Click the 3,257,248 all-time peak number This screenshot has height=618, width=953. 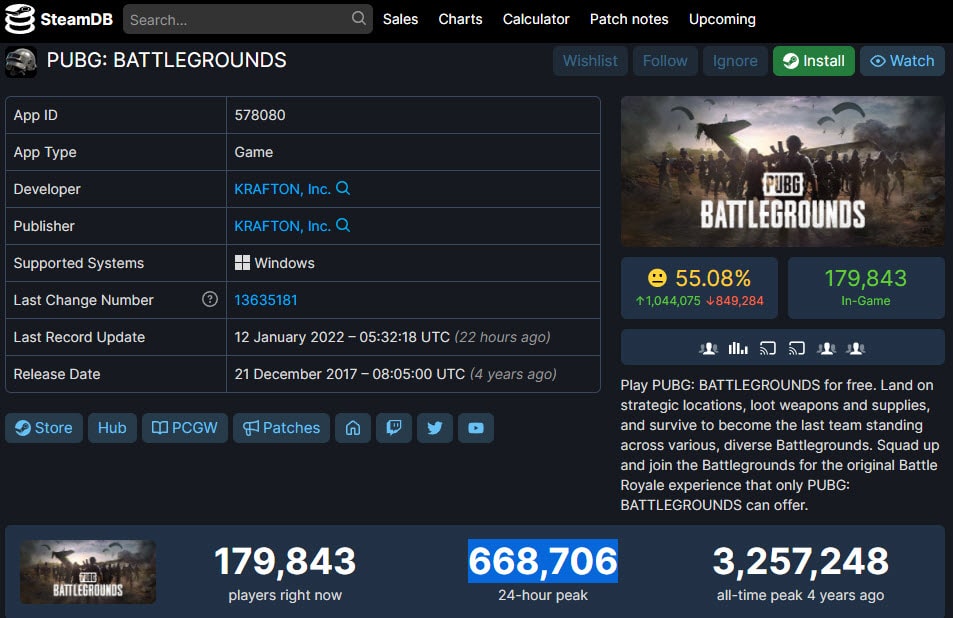[x=800, y=561]
